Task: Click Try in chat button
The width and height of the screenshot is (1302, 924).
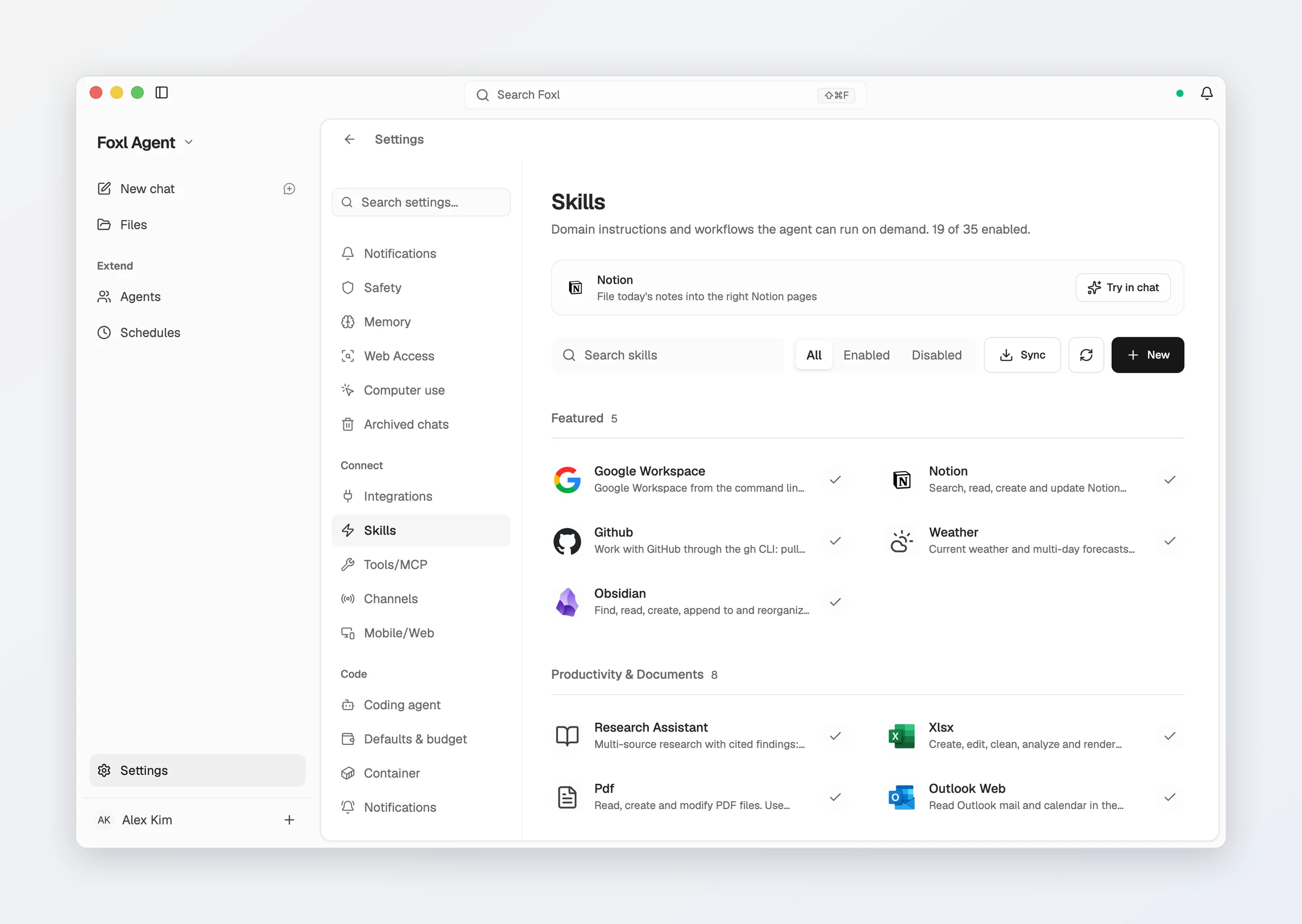Action: pos(1122,288)
